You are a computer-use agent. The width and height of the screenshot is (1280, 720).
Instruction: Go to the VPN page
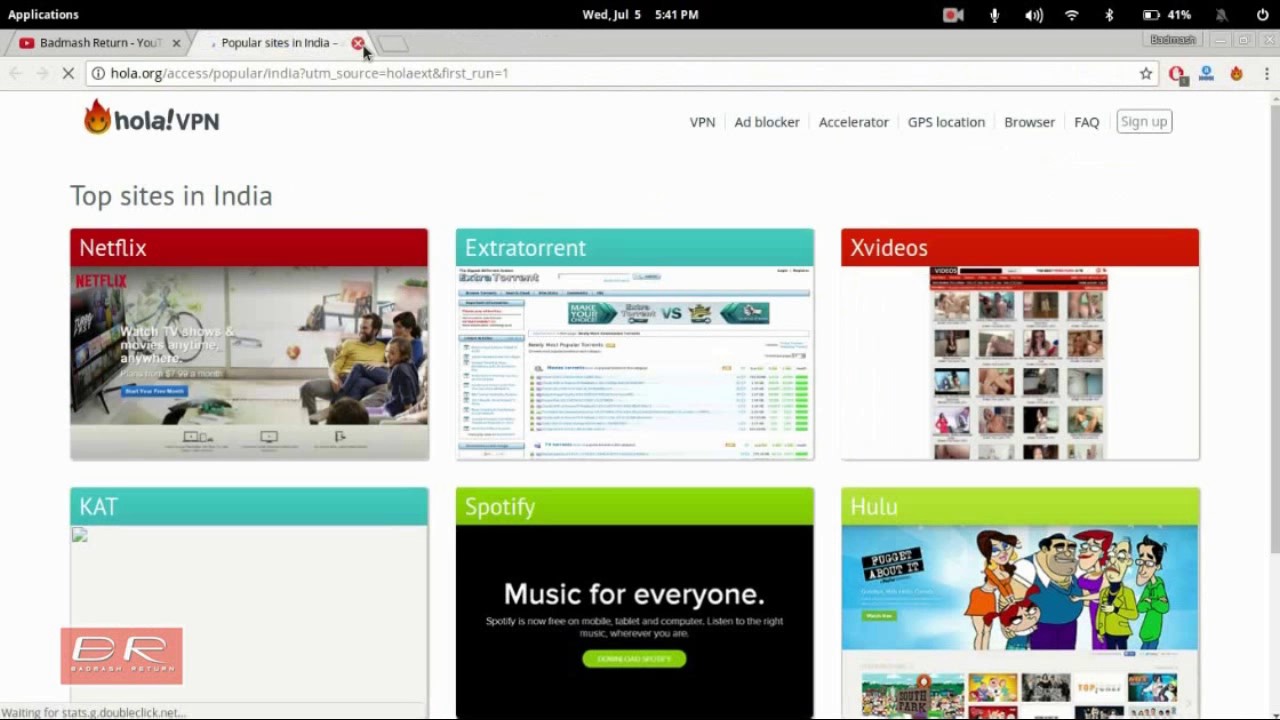pyautogui.click(x=702, y=122)
